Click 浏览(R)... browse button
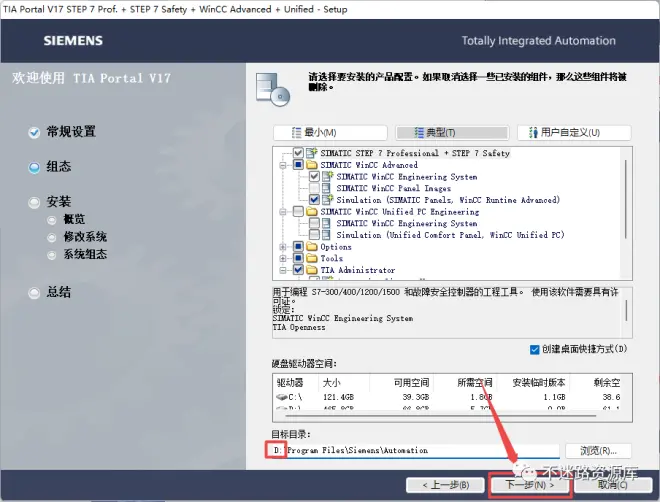660x502 pixels. tap(598, 451)
